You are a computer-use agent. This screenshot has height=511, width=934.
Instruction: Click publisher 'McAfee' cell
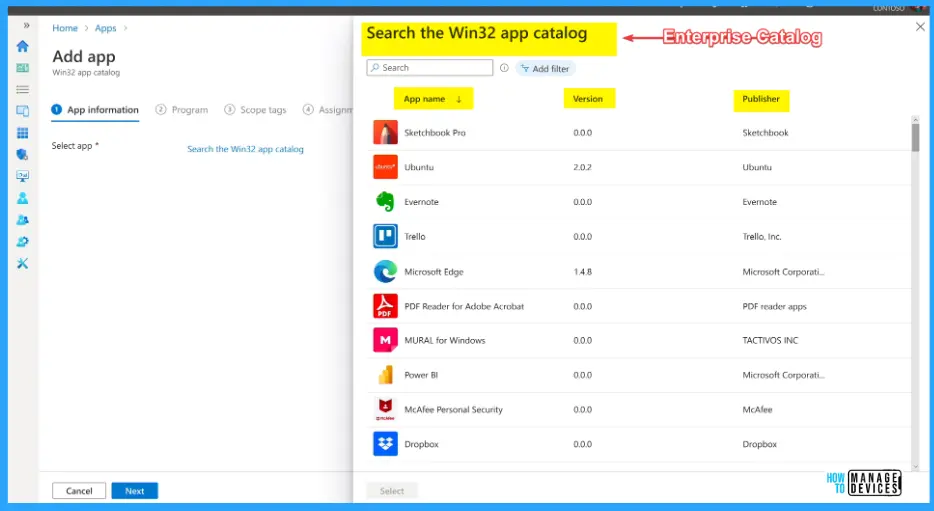click(x=757, y=410)
